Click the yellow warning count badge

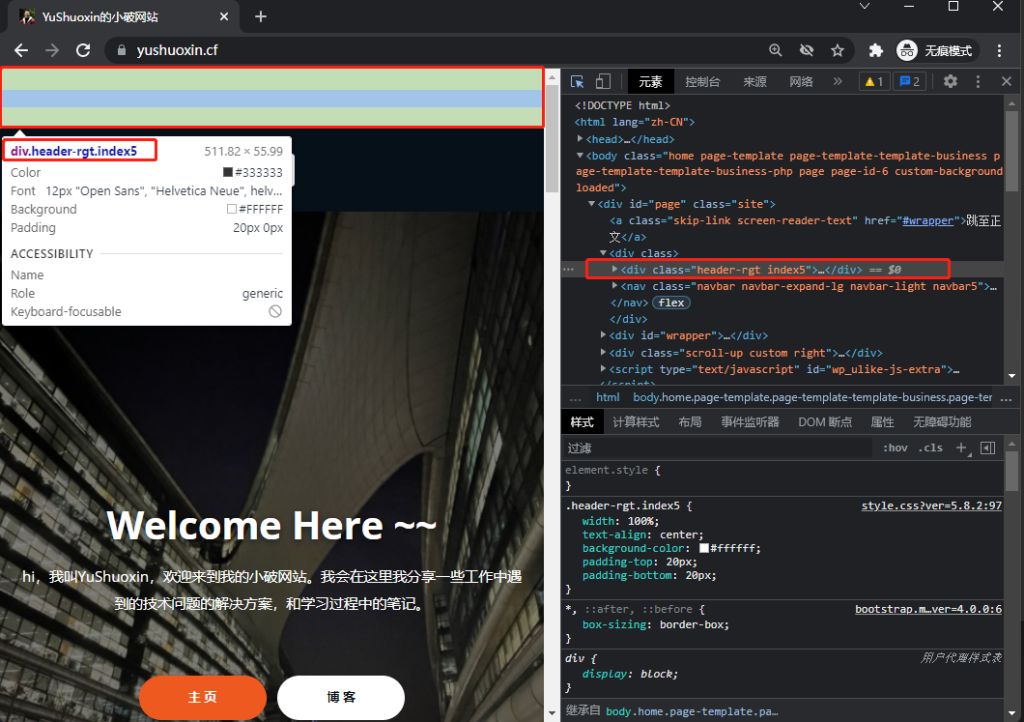click(x=872, y=82)
